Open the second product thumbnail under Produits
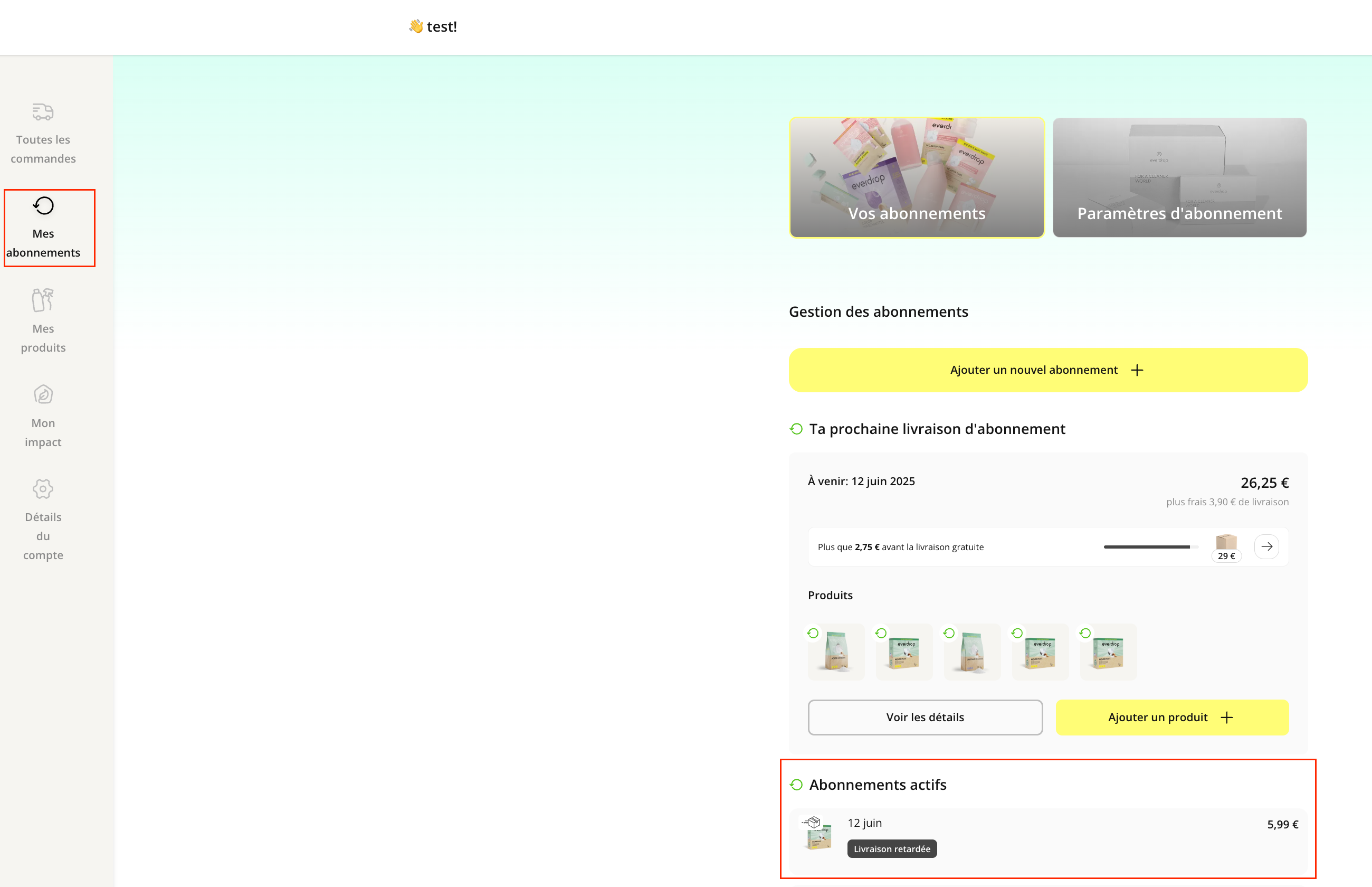The image size is (1372, 887). tap(903, 652)
